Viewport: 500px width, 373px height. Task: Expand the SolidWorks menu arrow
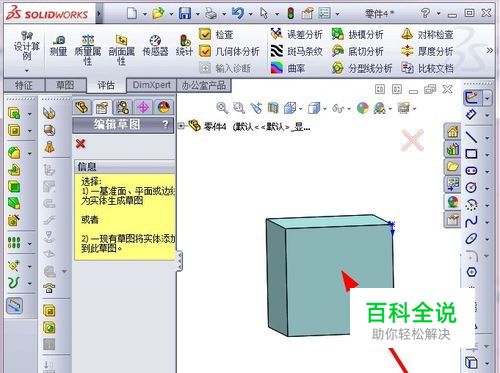99,14
